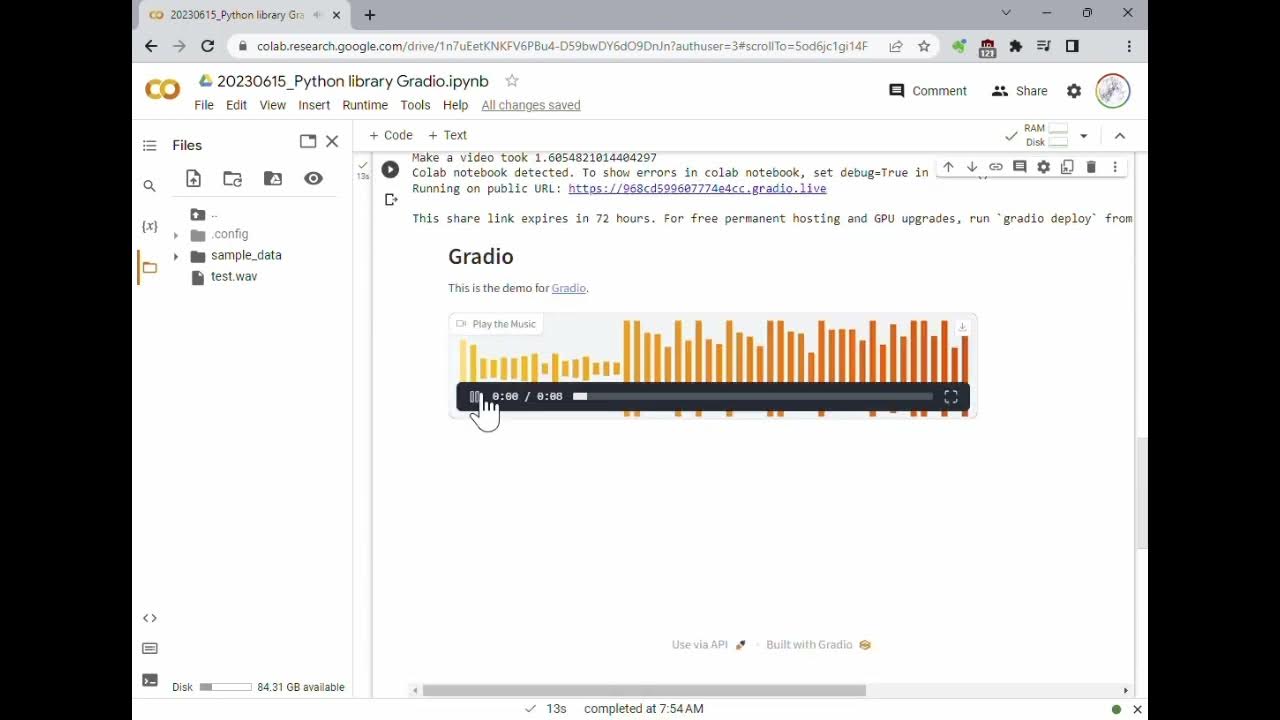Share the notebook
This screenshot has width=1280, height=720.
click(x=1019, y=91)
